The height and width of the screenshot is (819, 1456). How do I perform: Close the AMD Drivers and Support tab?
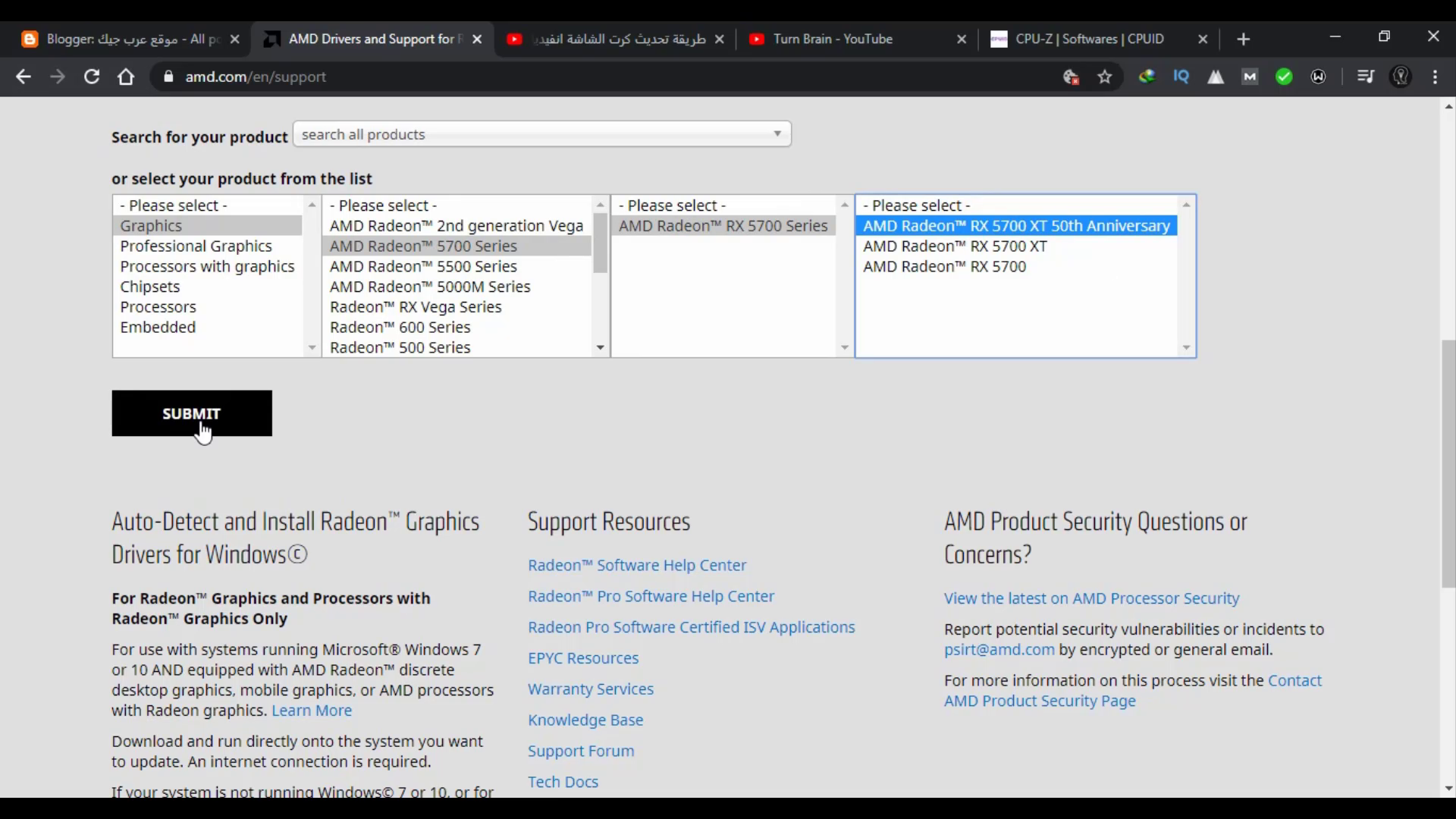[476, 39]
